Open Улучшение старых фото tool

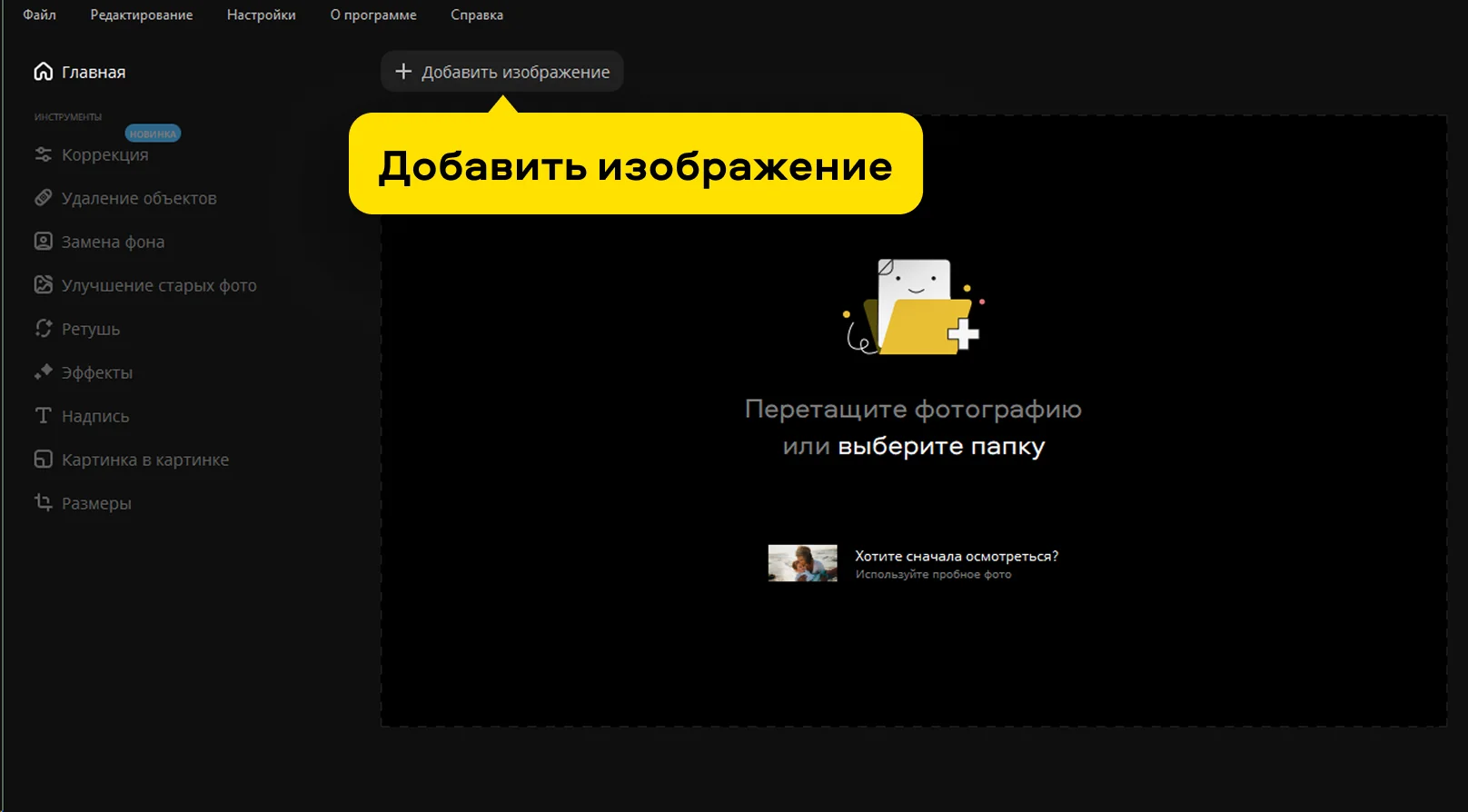159,285
